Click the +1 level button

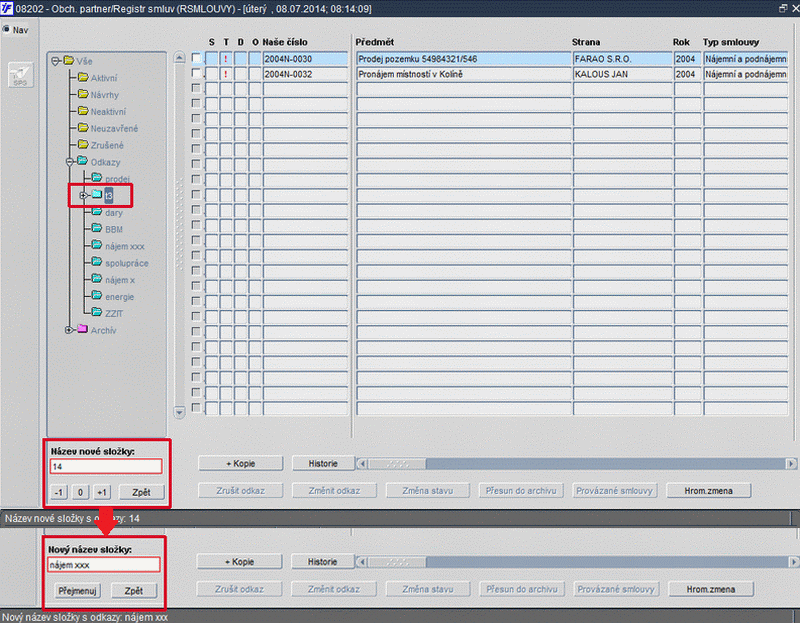coord(102,492)
